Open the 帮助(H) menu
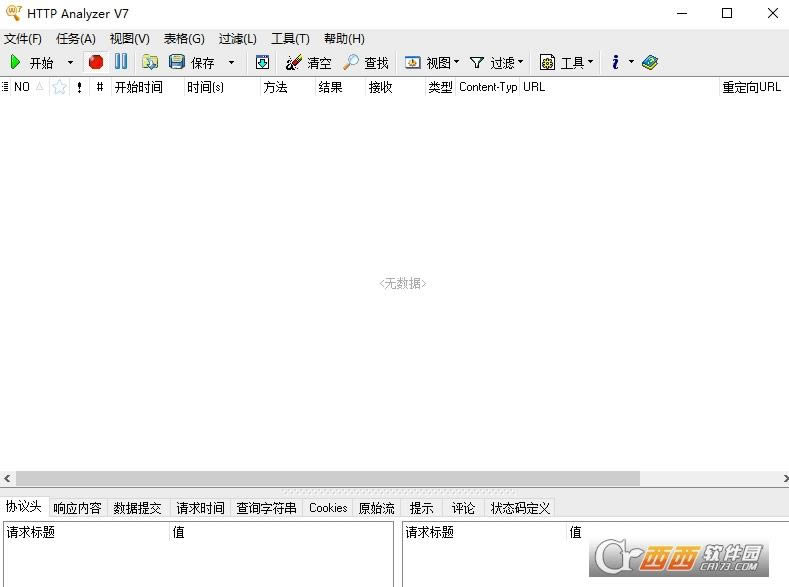Image resolution: width=789 pixels, height=587 pixels. tap(344, 39)
